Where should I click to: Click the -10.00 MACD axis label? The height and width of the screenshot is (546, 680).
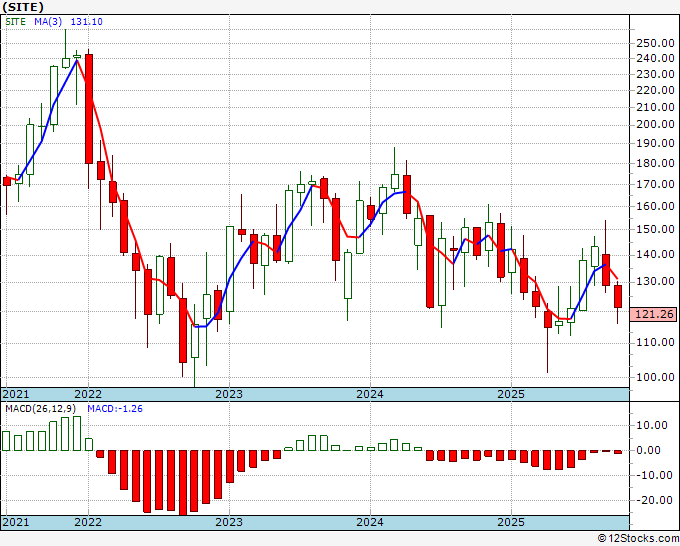coord(655,475)
